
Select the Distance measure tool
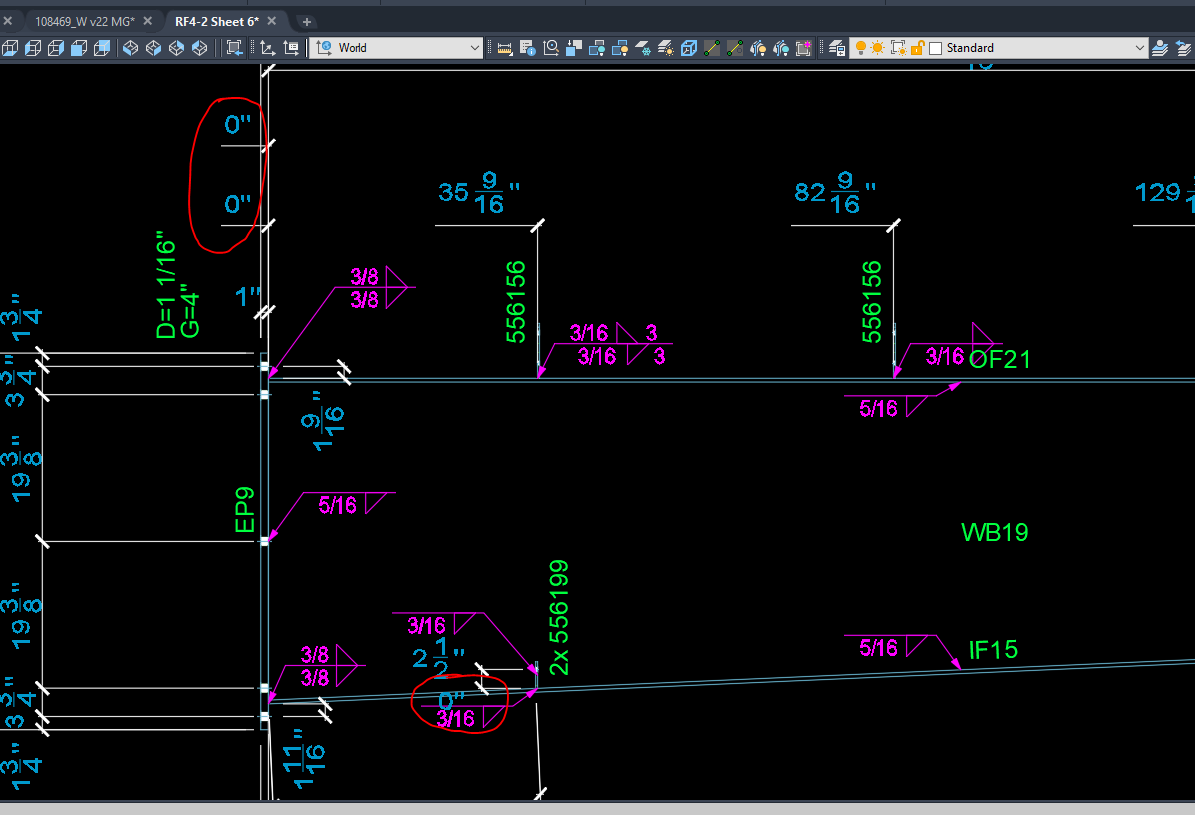point(504,47)
